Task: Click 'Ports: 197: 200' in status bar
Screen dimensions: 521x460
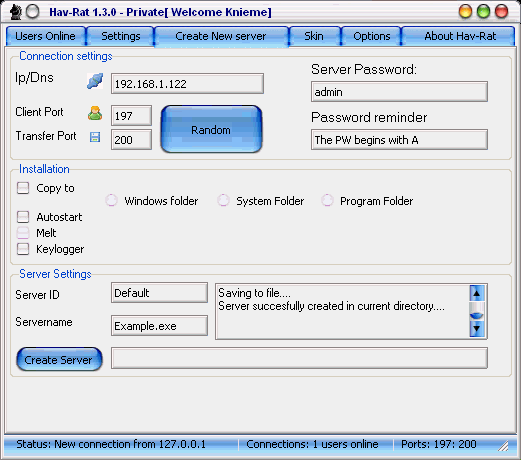Action: pos(439,444)
